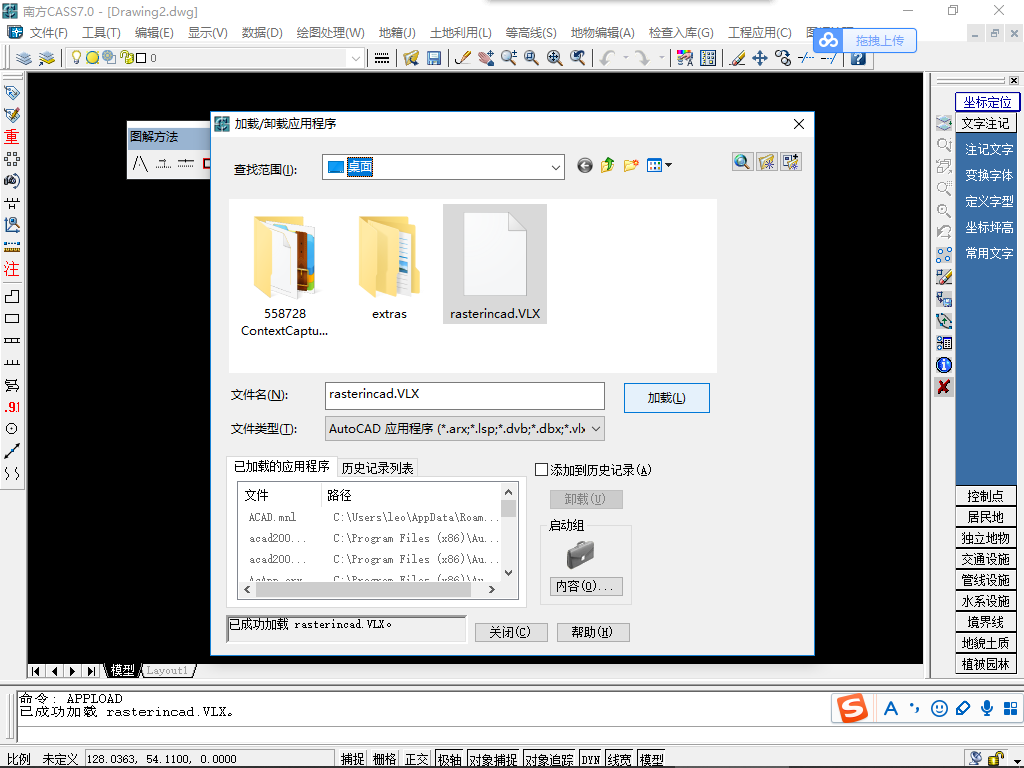Viewport: 1024px width, 768px height.
Task: Click the zoom window icon
Action: click(532, 58)
